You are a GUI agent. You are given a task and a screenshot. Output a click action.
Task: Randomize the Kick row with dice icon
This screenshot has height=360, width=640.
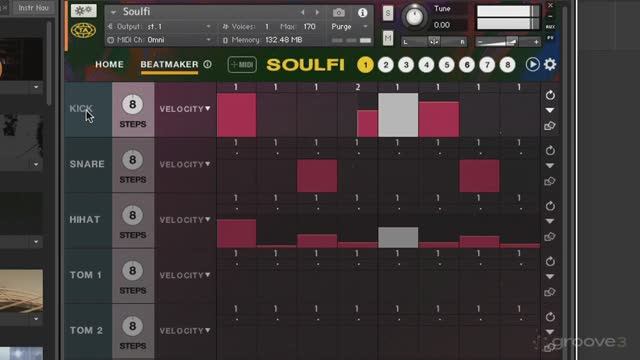coord(550,126)
